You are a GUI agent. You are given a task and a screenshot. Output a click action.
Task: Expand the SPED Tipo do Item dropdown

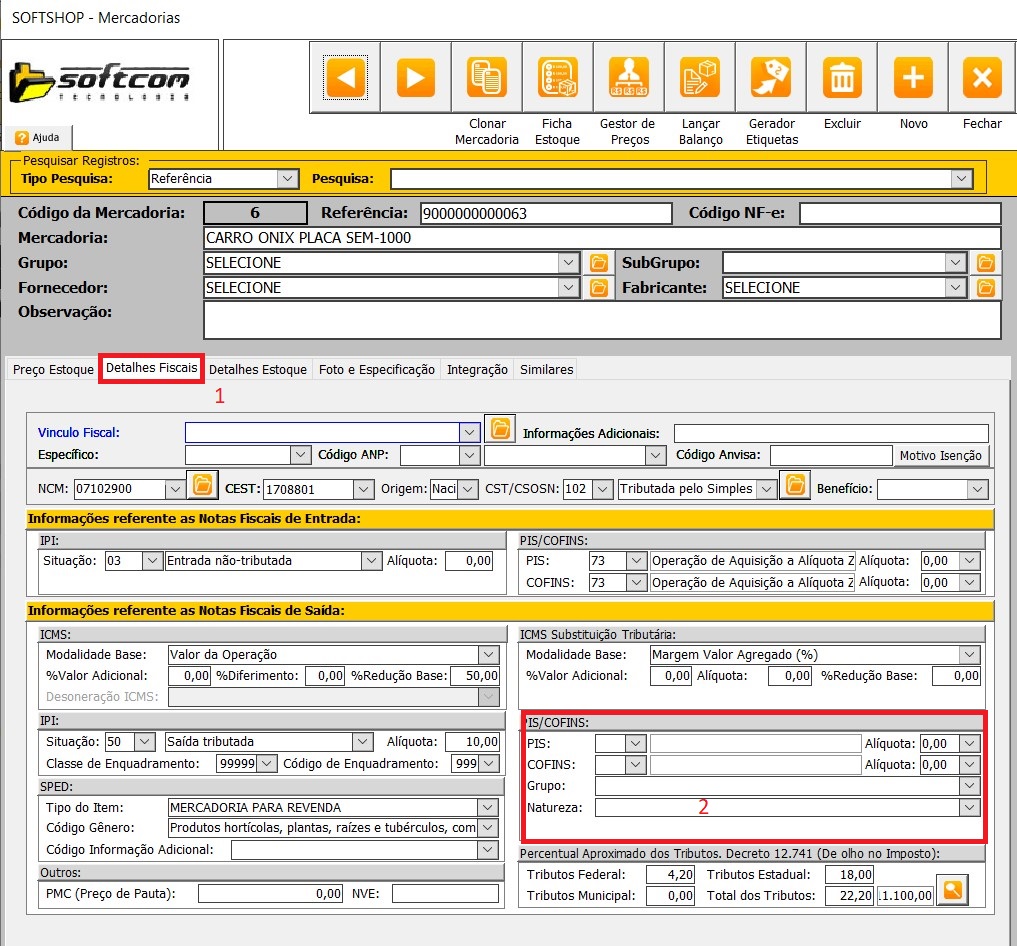[x=488, y=808]
